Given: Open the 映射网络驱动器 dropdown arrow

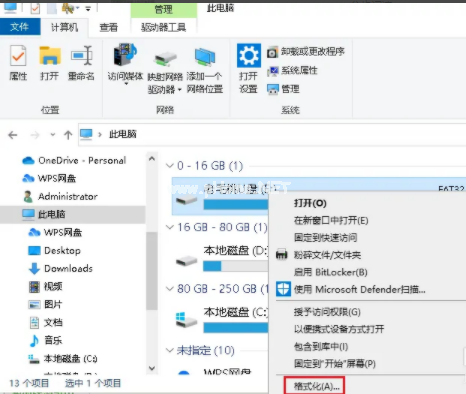Looking at the screenshot, I should (x=179, y=89).
